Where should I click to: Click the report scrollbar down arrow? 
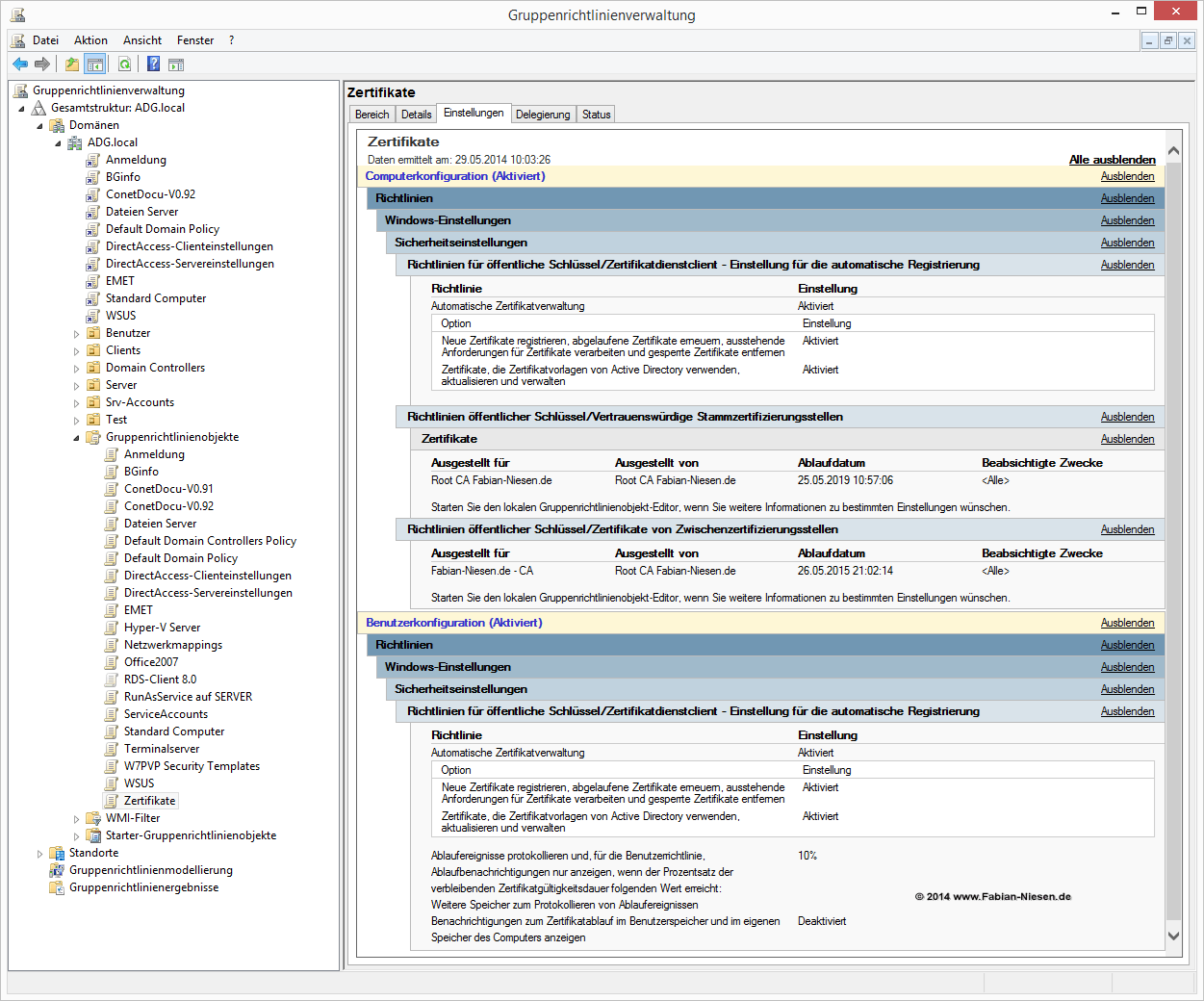point(1173,936)
